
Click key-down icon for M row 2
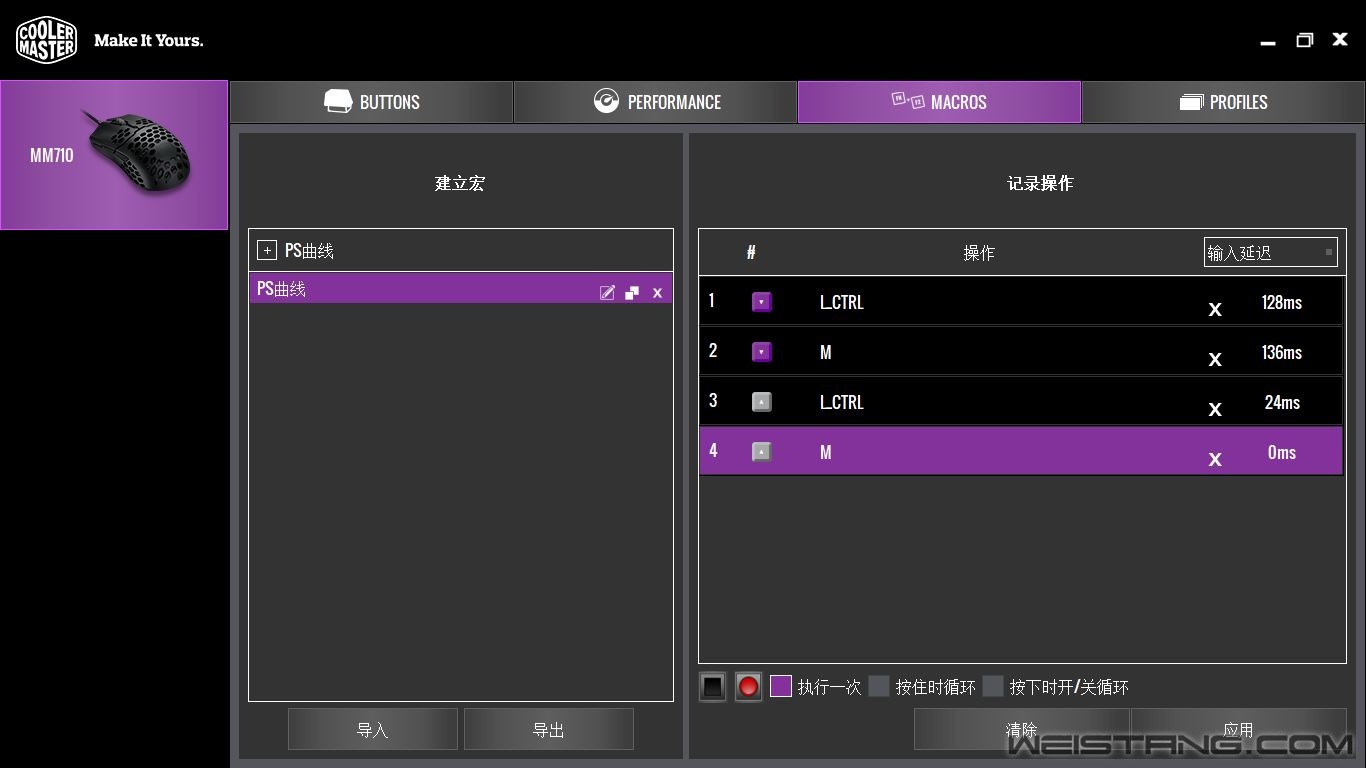tap(762, 352)
